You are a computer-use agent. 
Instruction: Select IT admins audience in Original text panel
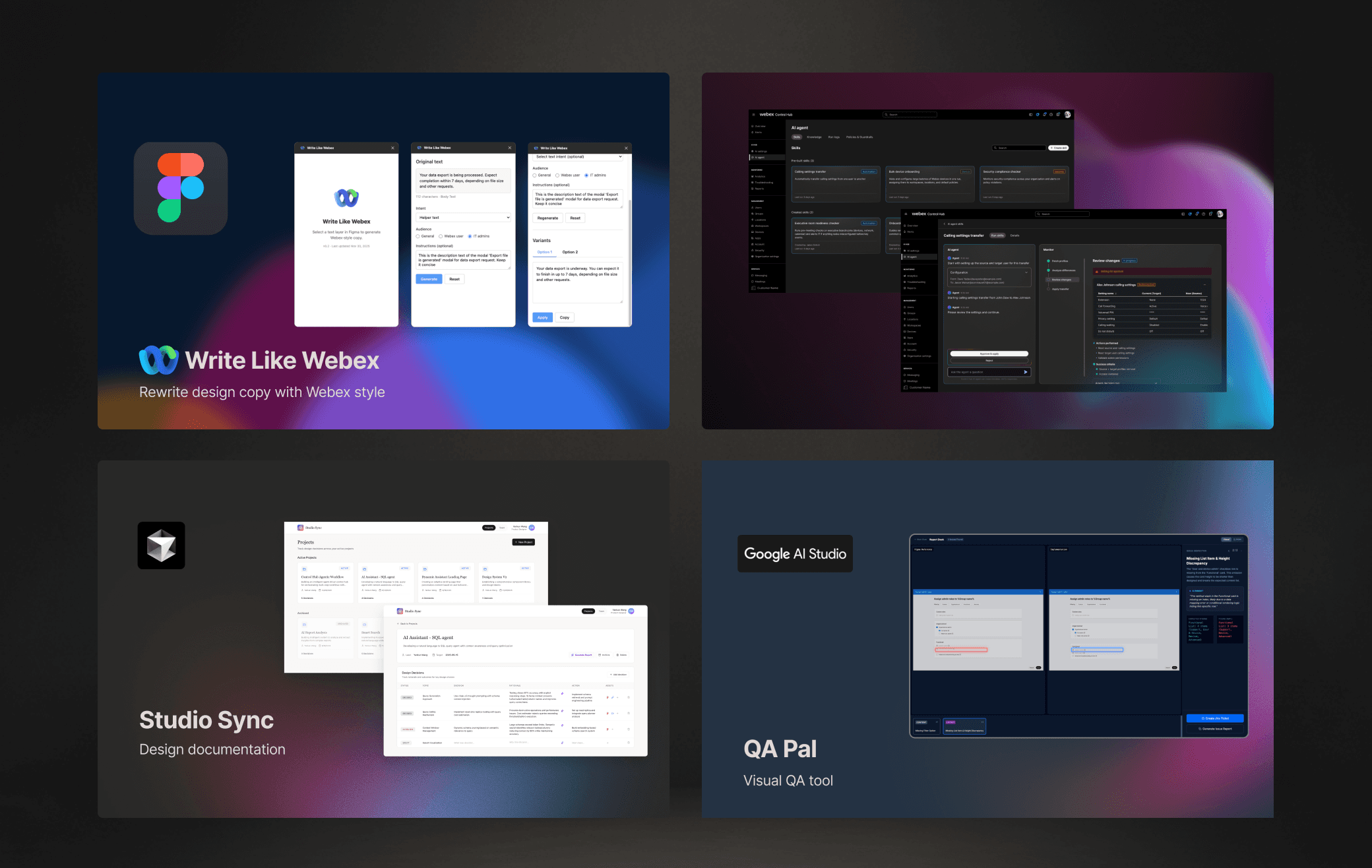pos(470,236)
